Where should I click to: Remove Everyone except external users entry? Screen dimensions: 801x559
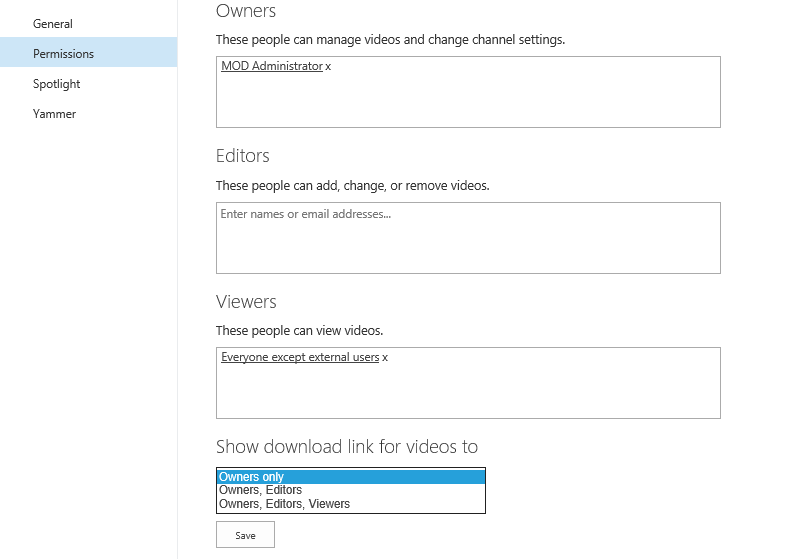tap(386, 358)
